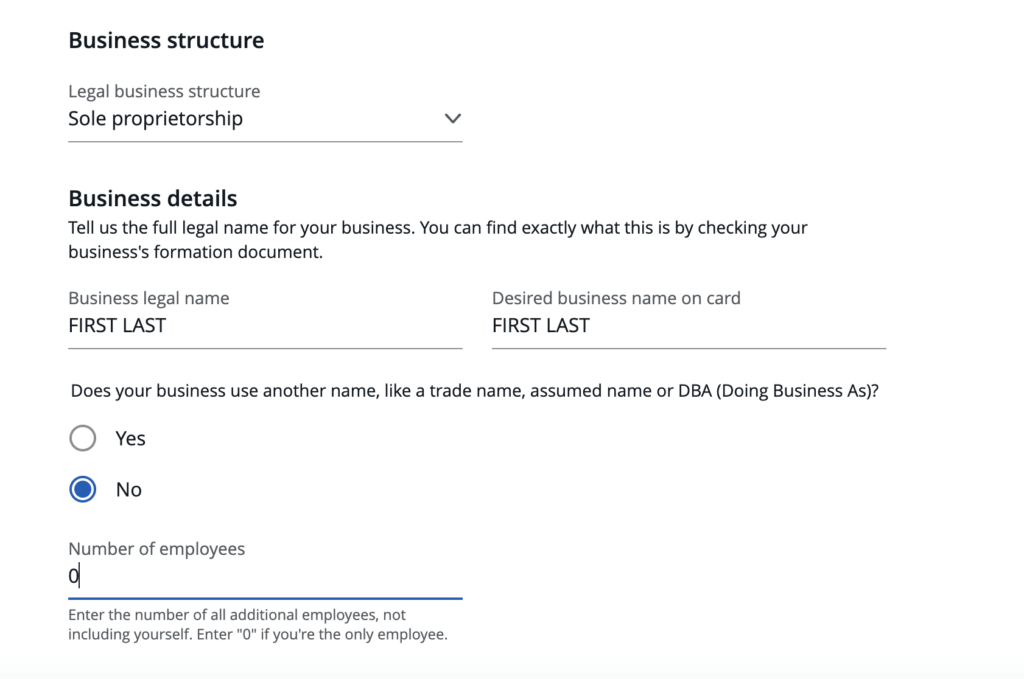Click the Yes option label text
Screen dimensions: 1024x679
(x=130, y=438)
